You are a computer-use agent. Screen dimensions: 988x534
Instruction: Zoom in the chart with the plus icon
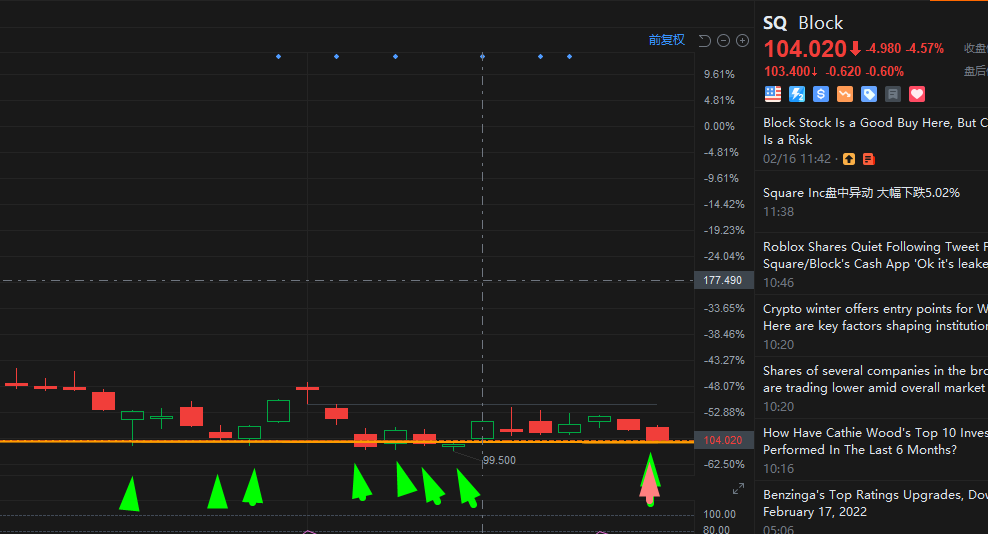(x=742, y=40)
